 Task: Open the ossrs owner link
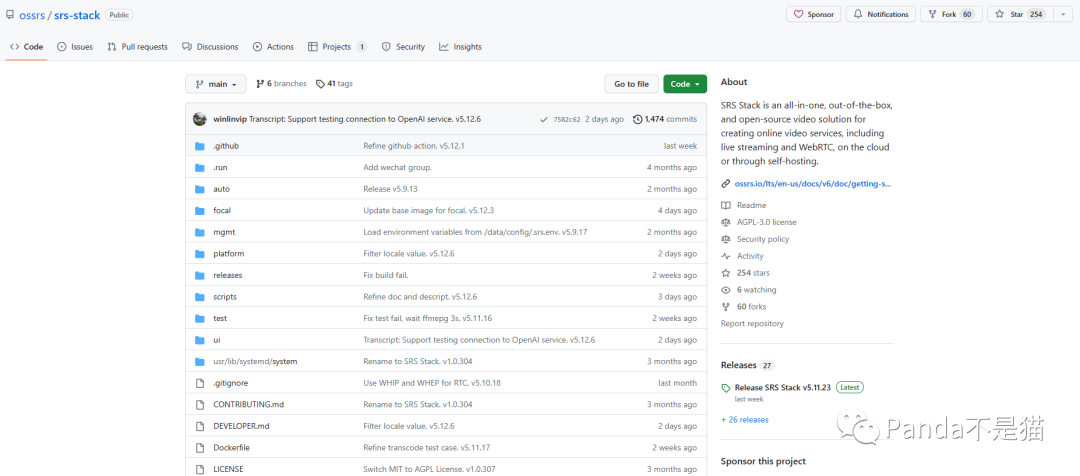coord(32,14)
